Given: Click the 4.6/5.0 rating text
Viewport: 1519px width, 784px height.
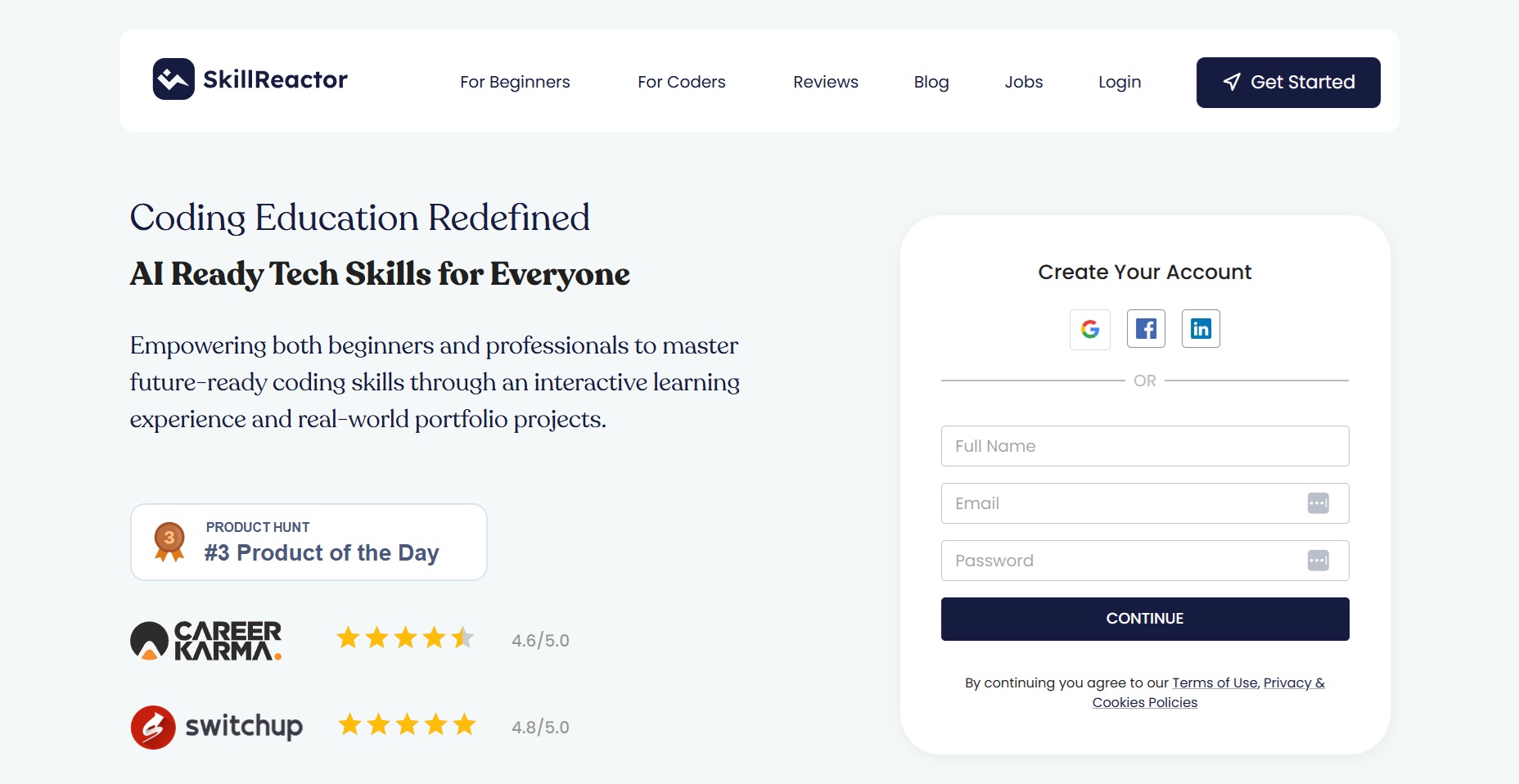Looking at the screenshot, I should [540, 640].
